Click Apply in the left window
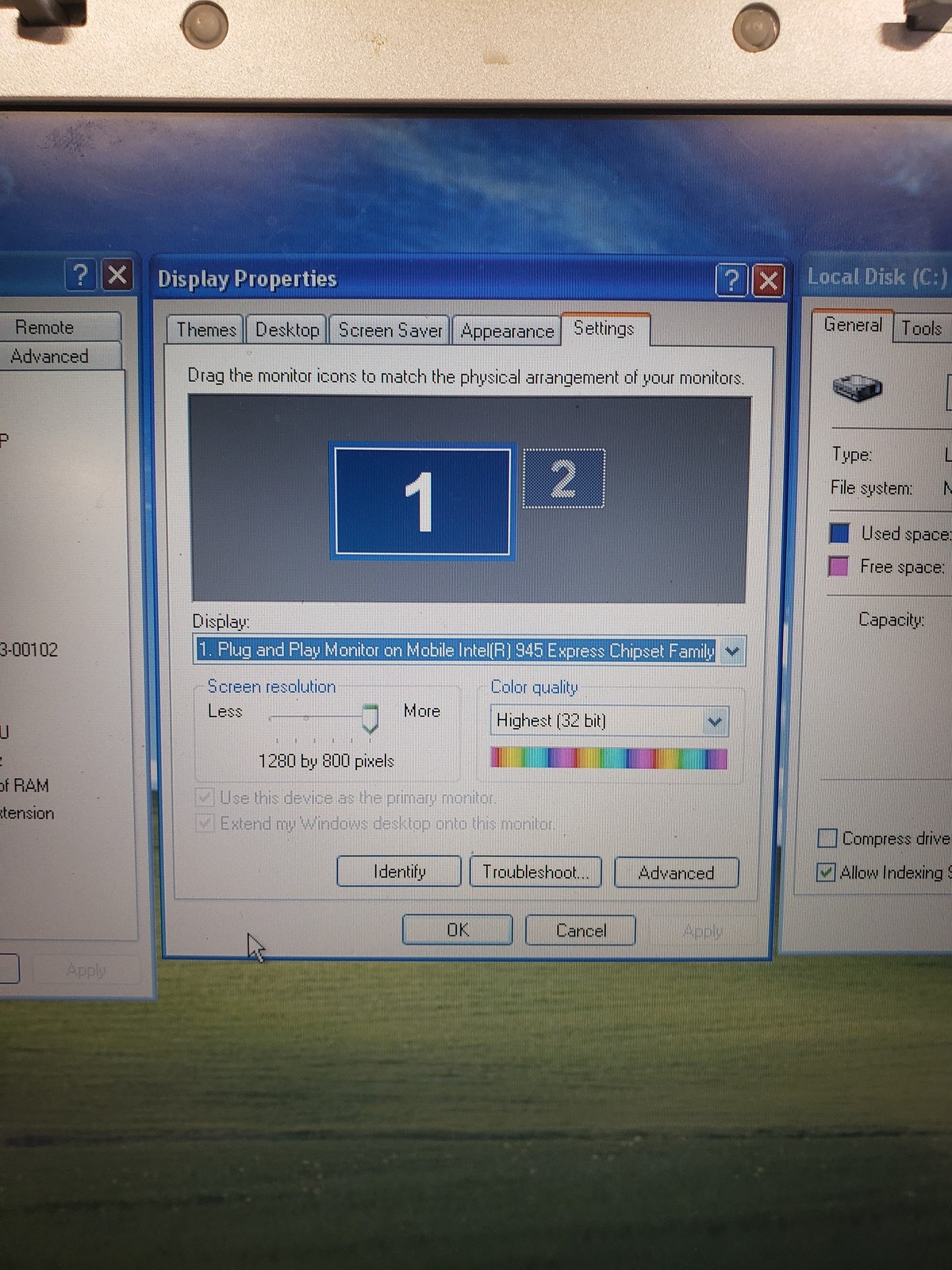 tap(86, 970)
